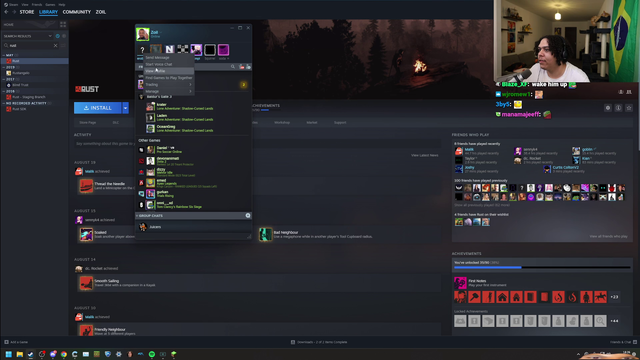Open Rust game settings gear icon
The height and width of the screenshot is (360, 640).
[x=608, y=108]
